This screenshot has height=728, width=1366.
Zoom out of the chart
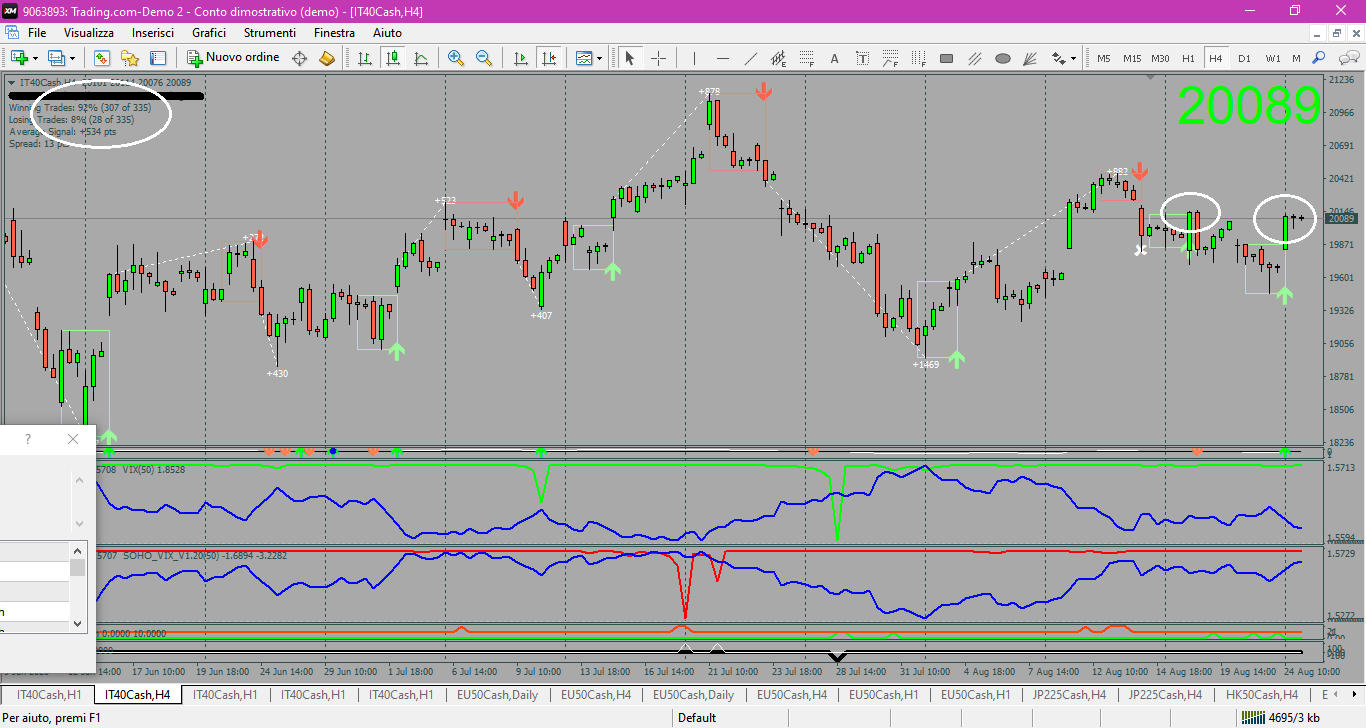(x=484, y=58)
